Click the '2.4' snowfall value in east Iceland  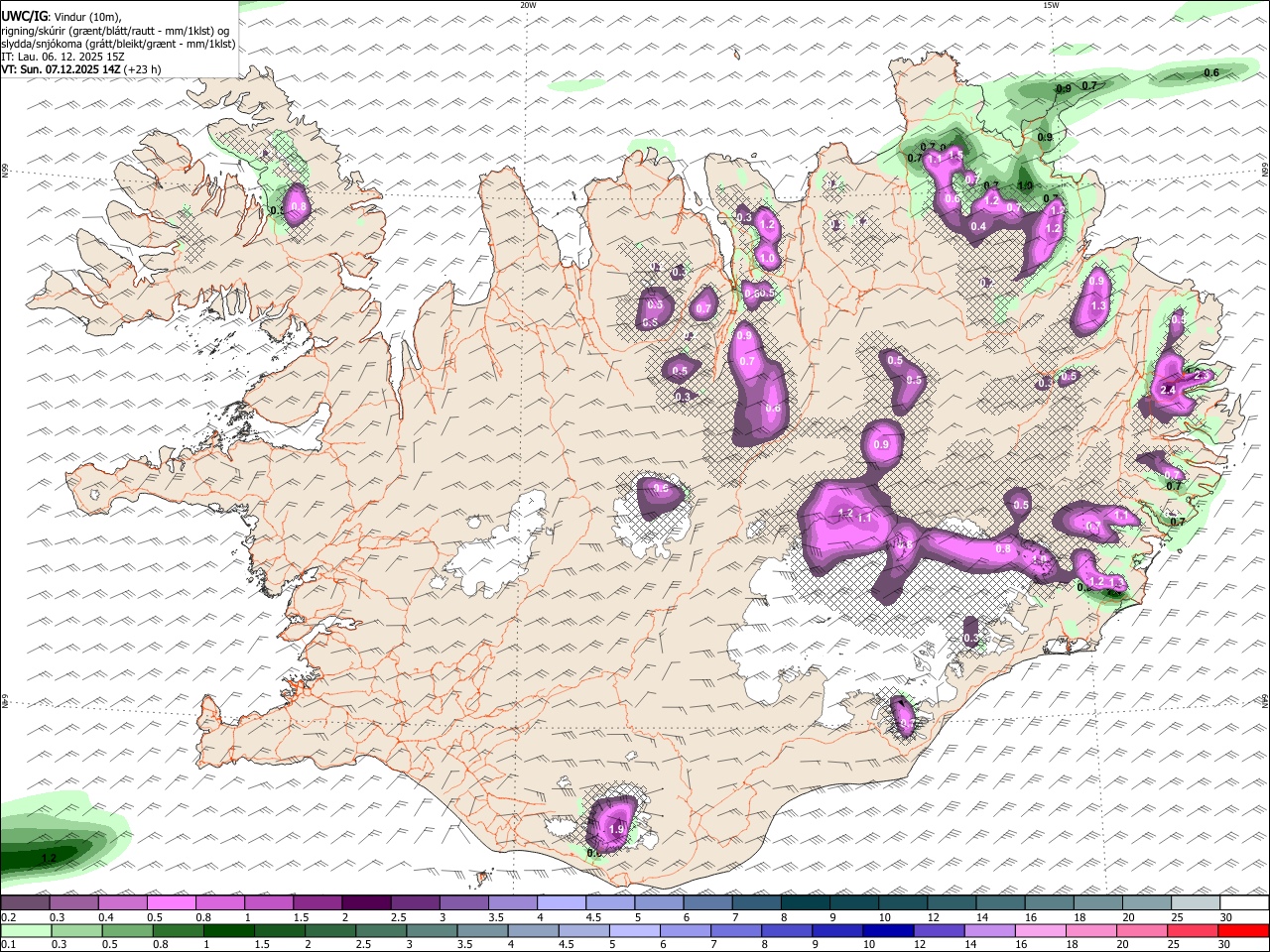[1167, 391]
